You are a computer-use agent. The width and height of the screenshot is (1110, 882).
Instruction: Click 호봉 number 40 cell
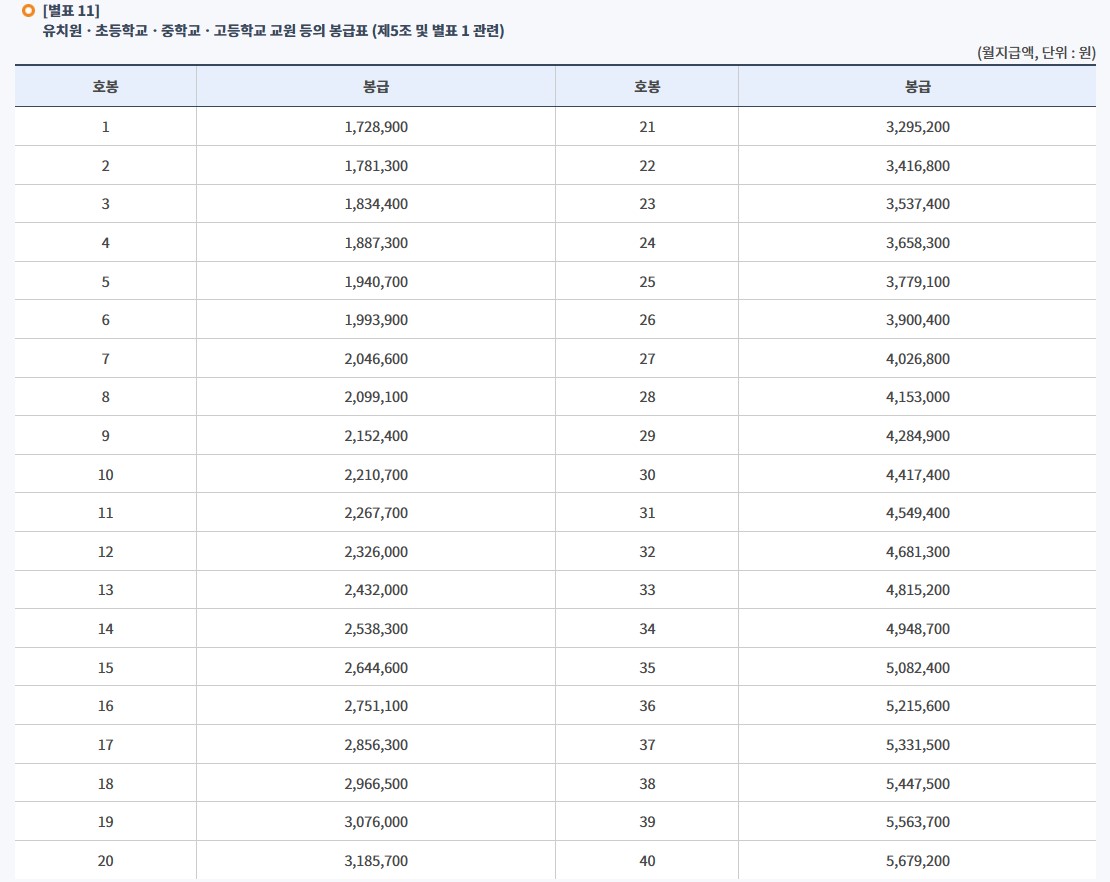[647, 861]
